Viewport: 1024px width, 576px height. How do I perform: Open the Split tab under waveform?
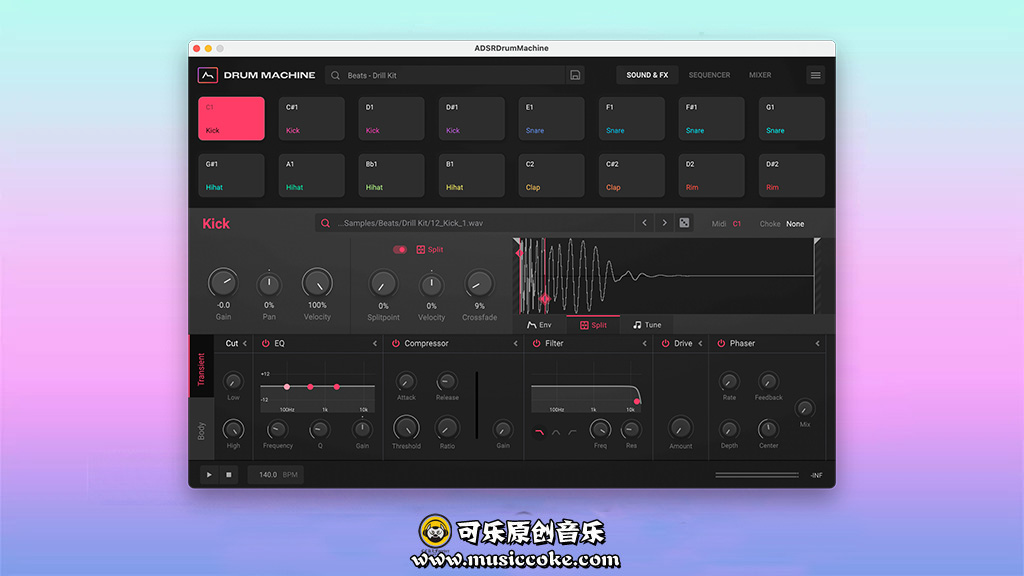tap(593, 325)
